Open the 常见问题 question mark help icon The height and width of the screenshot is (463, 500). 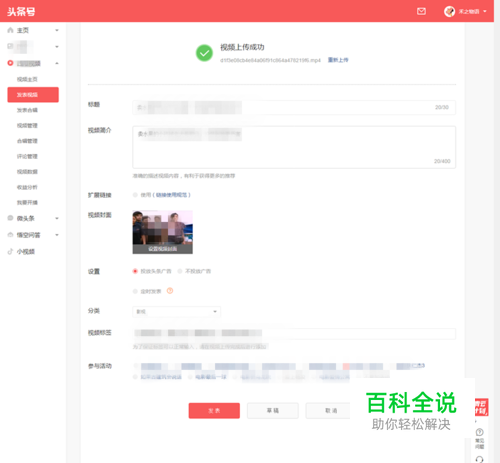coord(479,432)
